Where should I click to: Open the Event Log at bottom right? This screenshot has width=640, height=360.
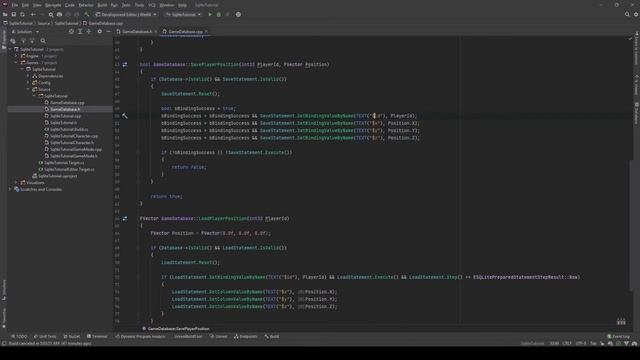click(618, 337)
